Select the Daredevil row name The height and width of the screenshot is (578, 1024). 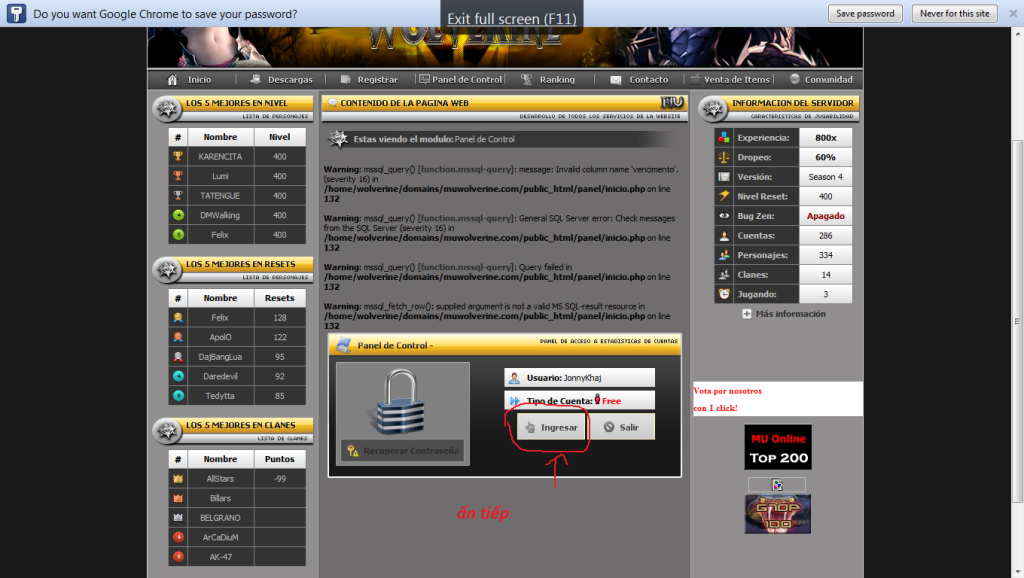(220, 377)
